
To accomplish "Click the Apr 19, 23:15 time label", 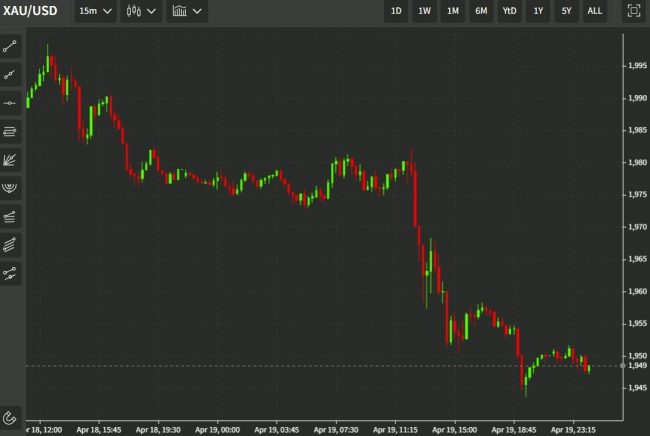I will [x=573, y=430].
